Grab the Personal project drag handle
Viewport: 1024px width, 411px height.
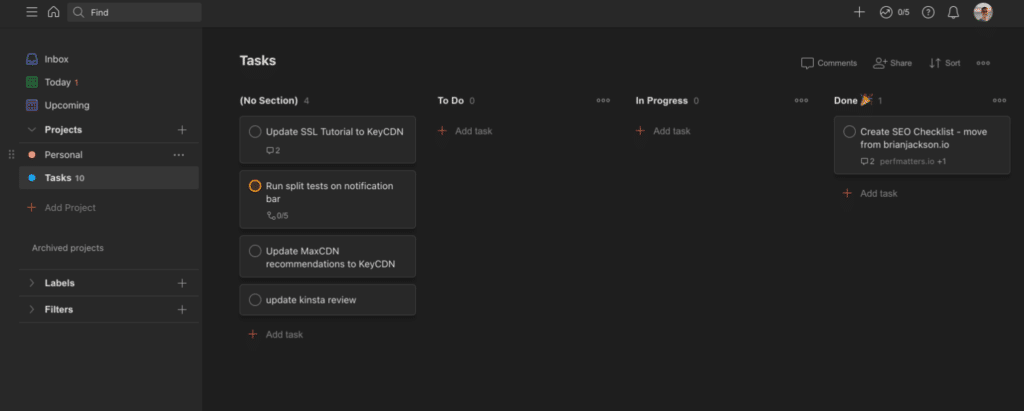11,155
